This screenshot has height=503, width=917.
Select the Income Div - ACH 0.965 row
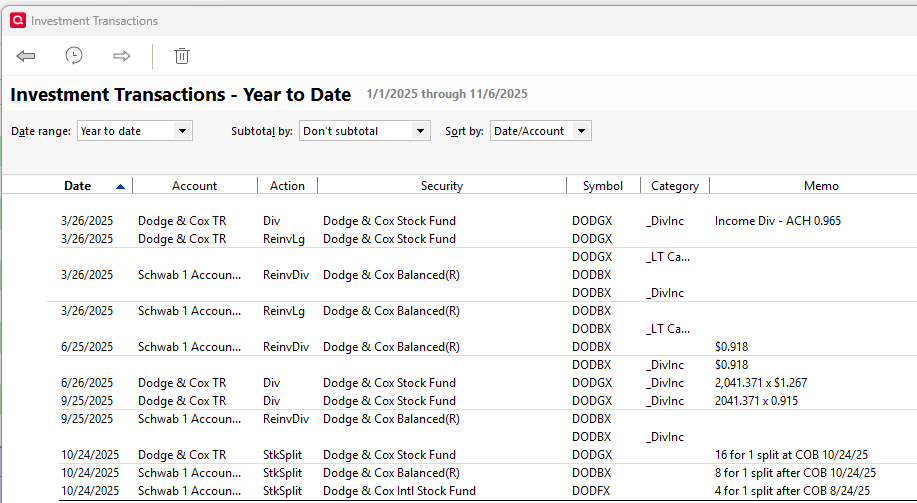point(778,221)
